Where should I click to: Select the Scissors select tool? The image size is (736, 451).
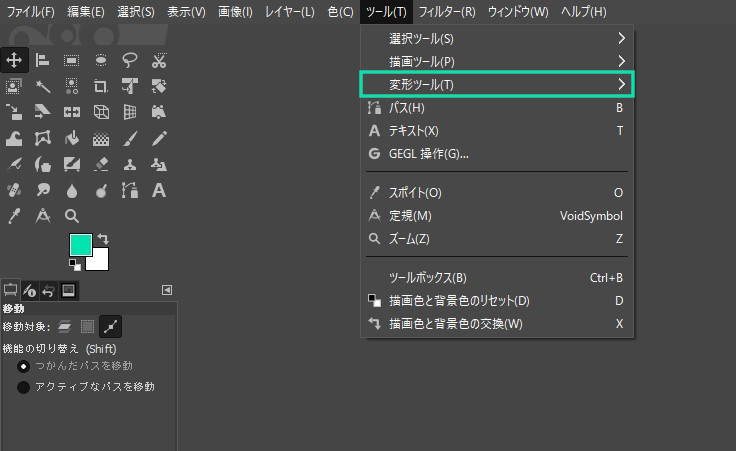click(x=159, y=61)
